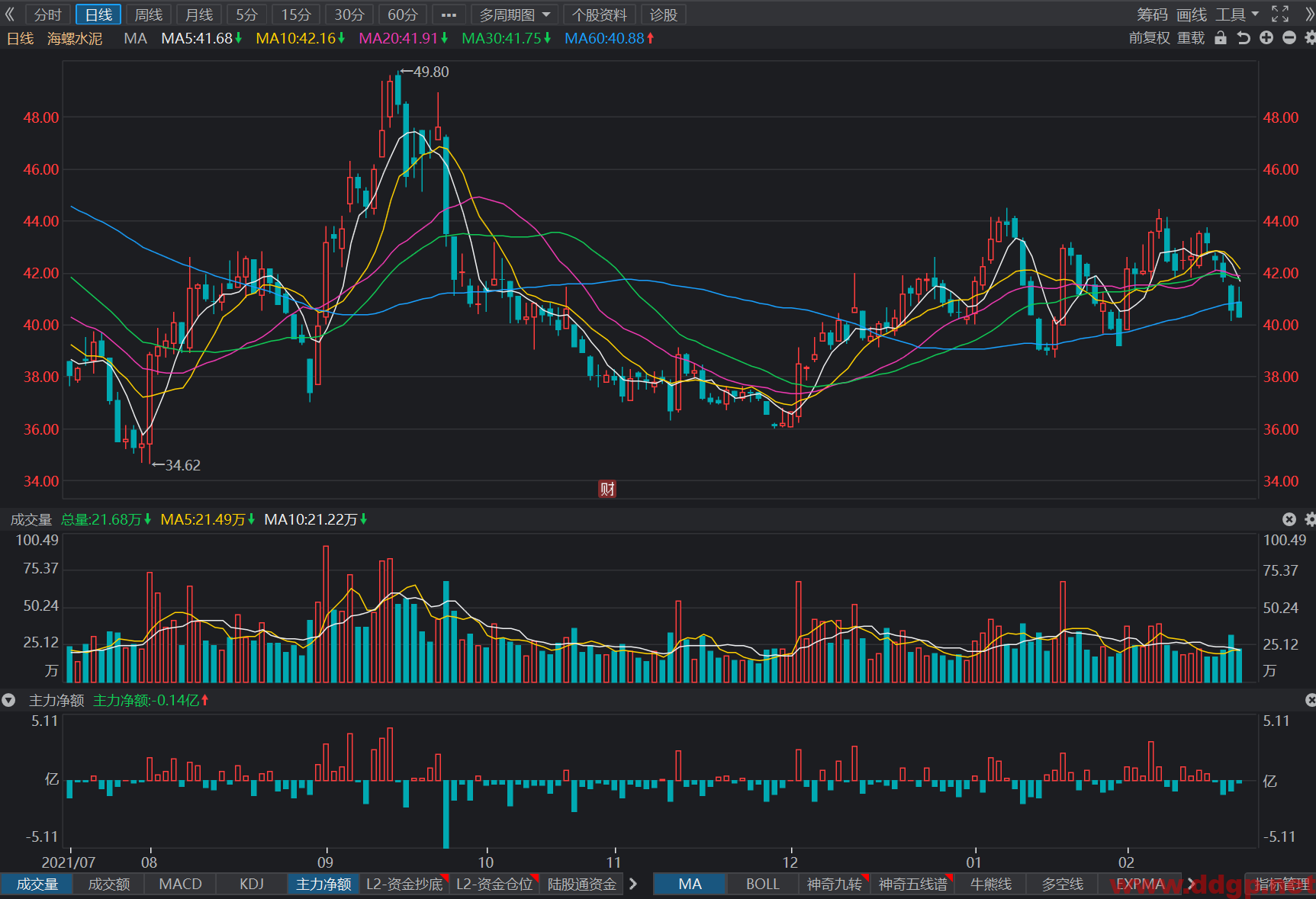
Task: Click the 海螺水泥 stock name
Action: (x=75, y=38)
